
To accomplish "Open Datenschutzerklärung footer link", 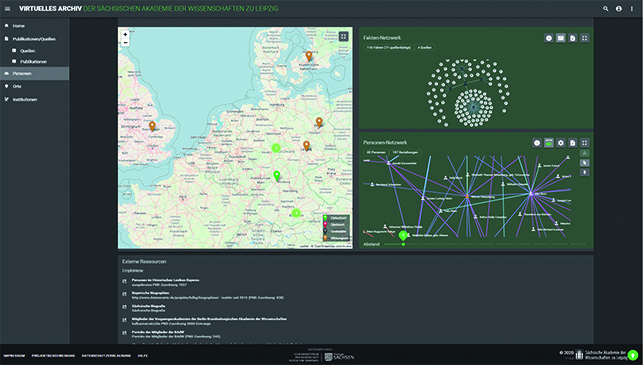I will coord(106,356).
